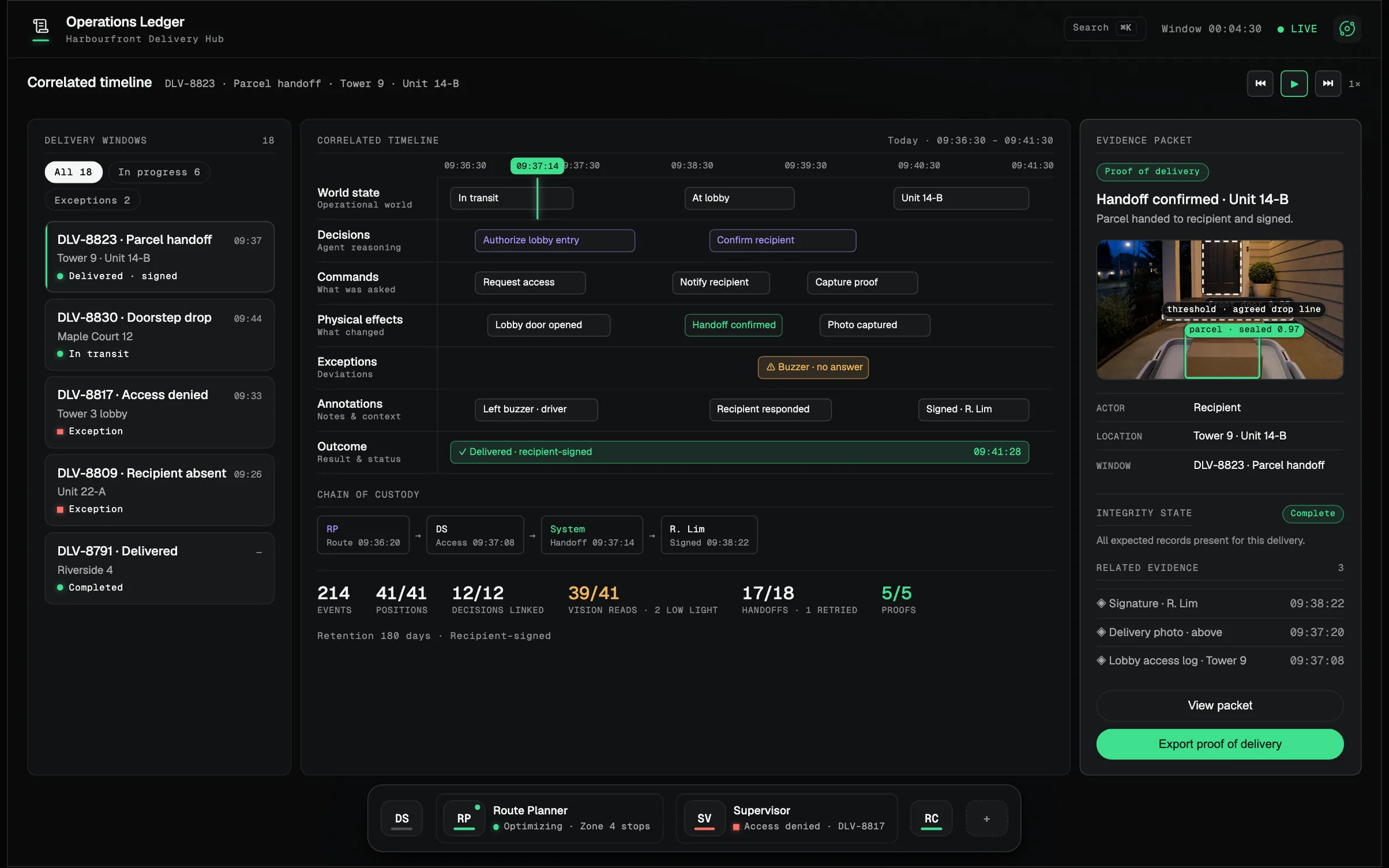
Task: Focus the Search field
Action: (x=1104, y=28)
